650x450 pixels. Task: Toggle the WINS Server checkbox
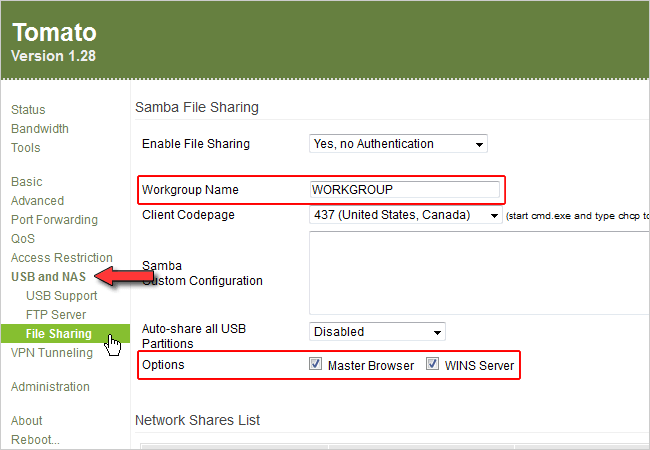click(433, 365)
